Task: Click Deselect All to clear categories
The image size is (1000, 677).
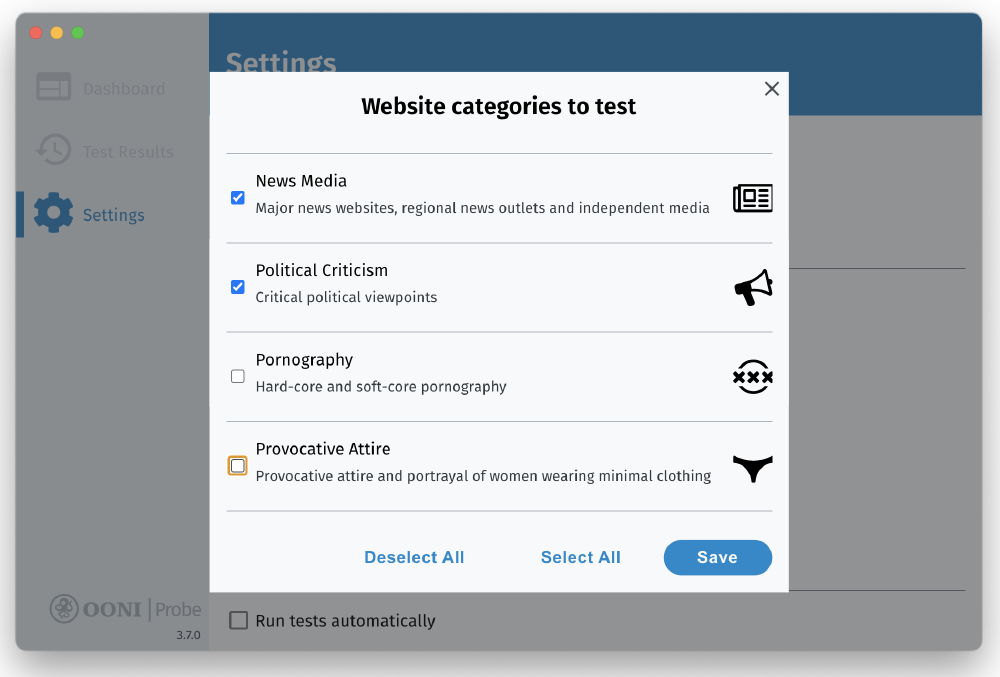Action: 414,557
